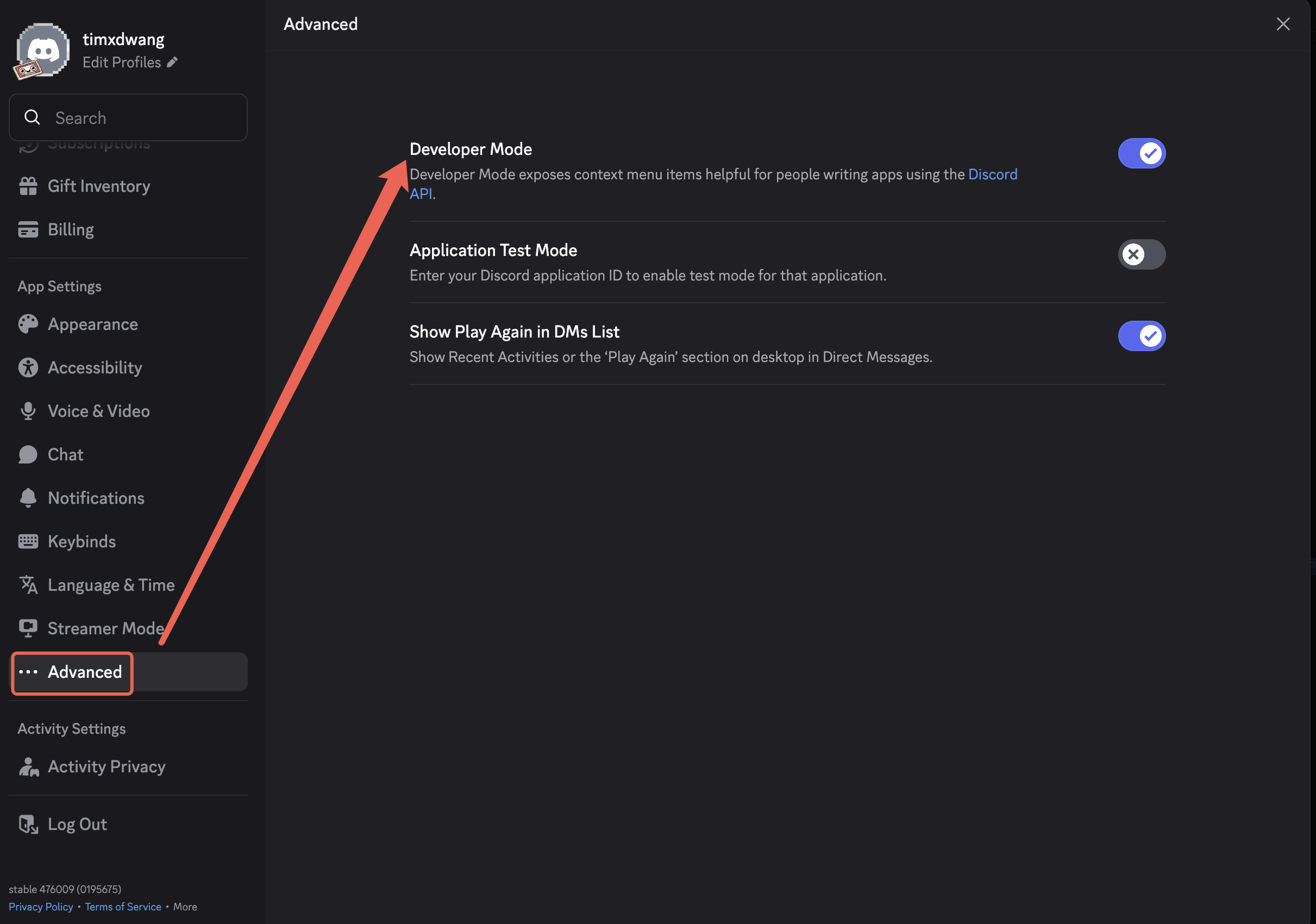The width and height of the screenshot is (1316, 924).
Task: Click the Keybinds keyboard icon
Action: click(28, 541)
